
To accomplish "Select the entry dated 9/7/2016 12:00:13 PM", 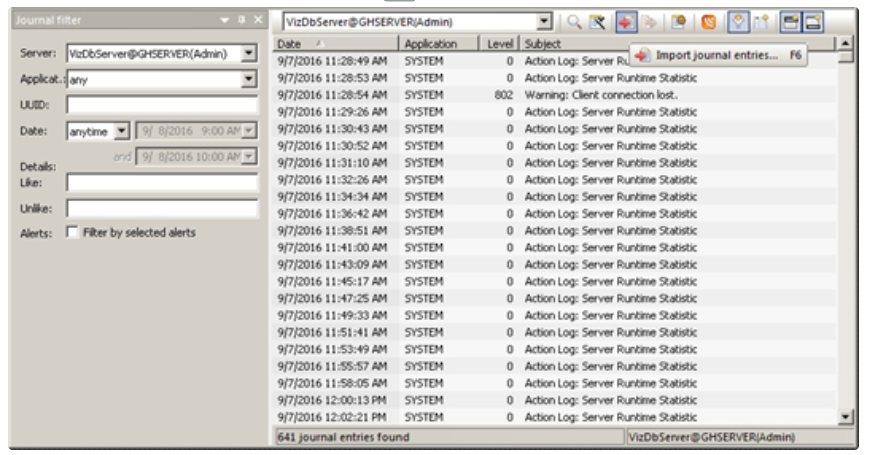I will click(x=555, y=400).
